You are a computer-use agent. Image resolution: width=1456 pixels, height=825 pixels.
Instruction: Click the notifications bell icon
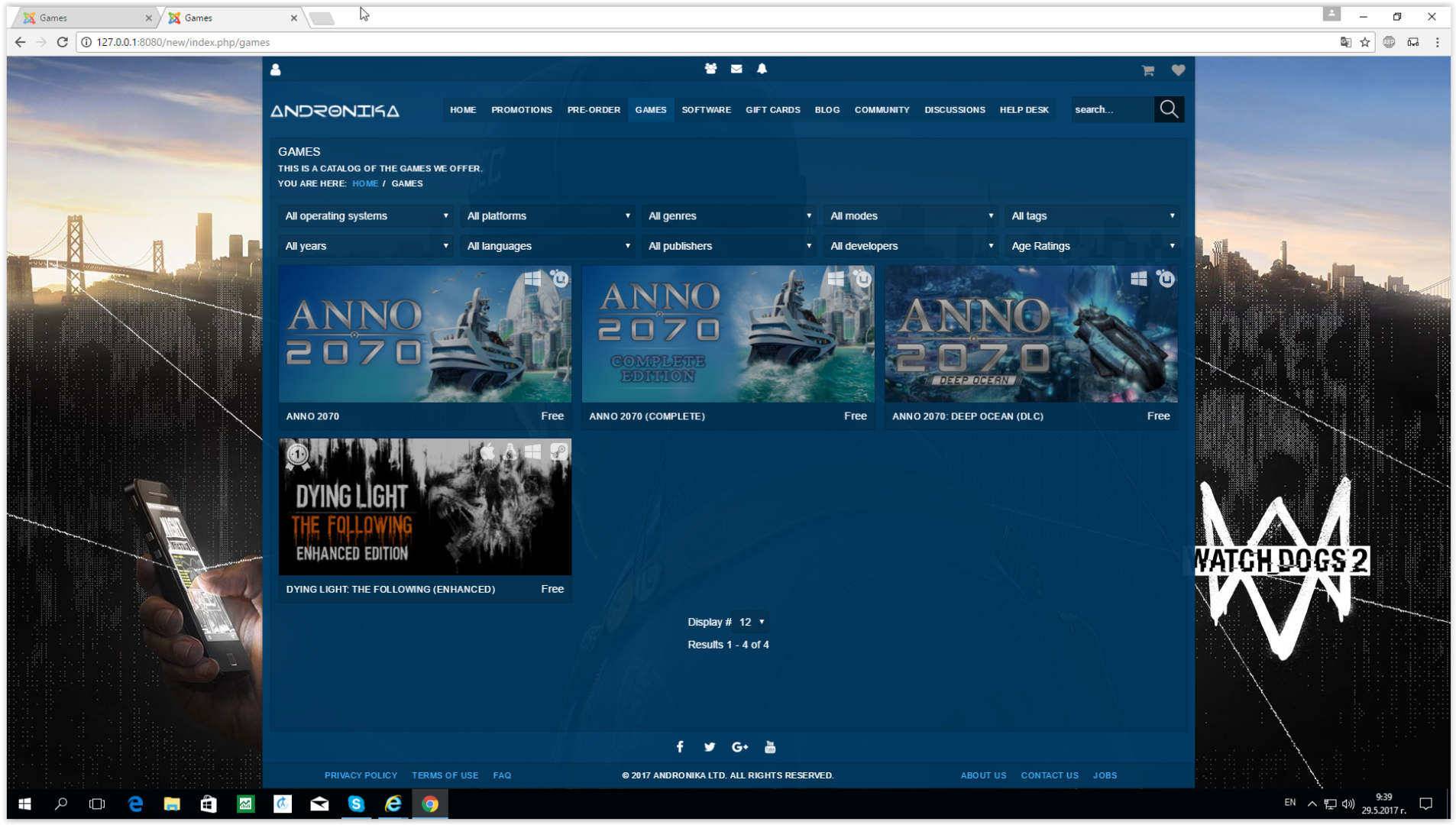[x=762, y=69]
